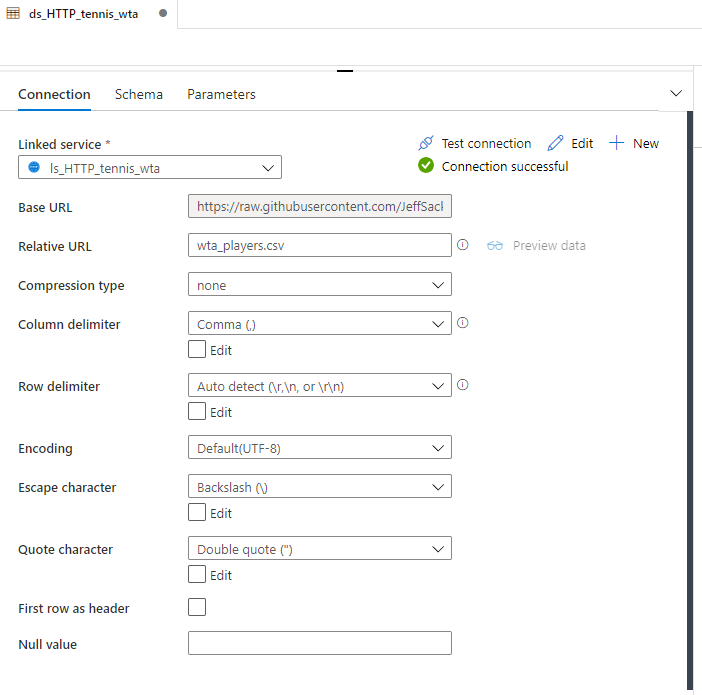Screen dimensions: 702x695
Task: Click the New plus icon
Action: coord(617,143)
